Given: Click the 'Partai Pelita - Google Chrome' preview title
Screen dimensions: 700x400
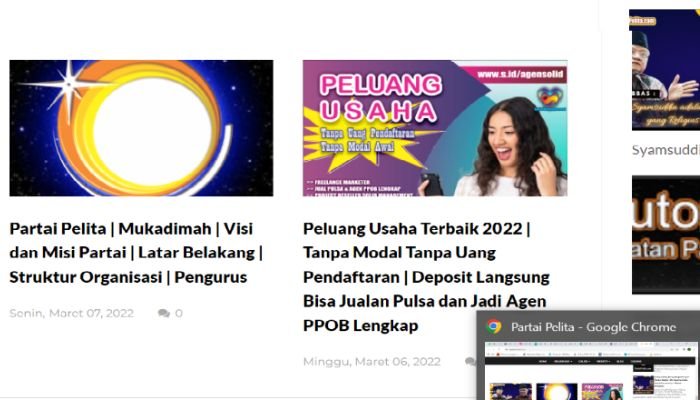Looking at the screenshot, I should (x=594, y=327).
